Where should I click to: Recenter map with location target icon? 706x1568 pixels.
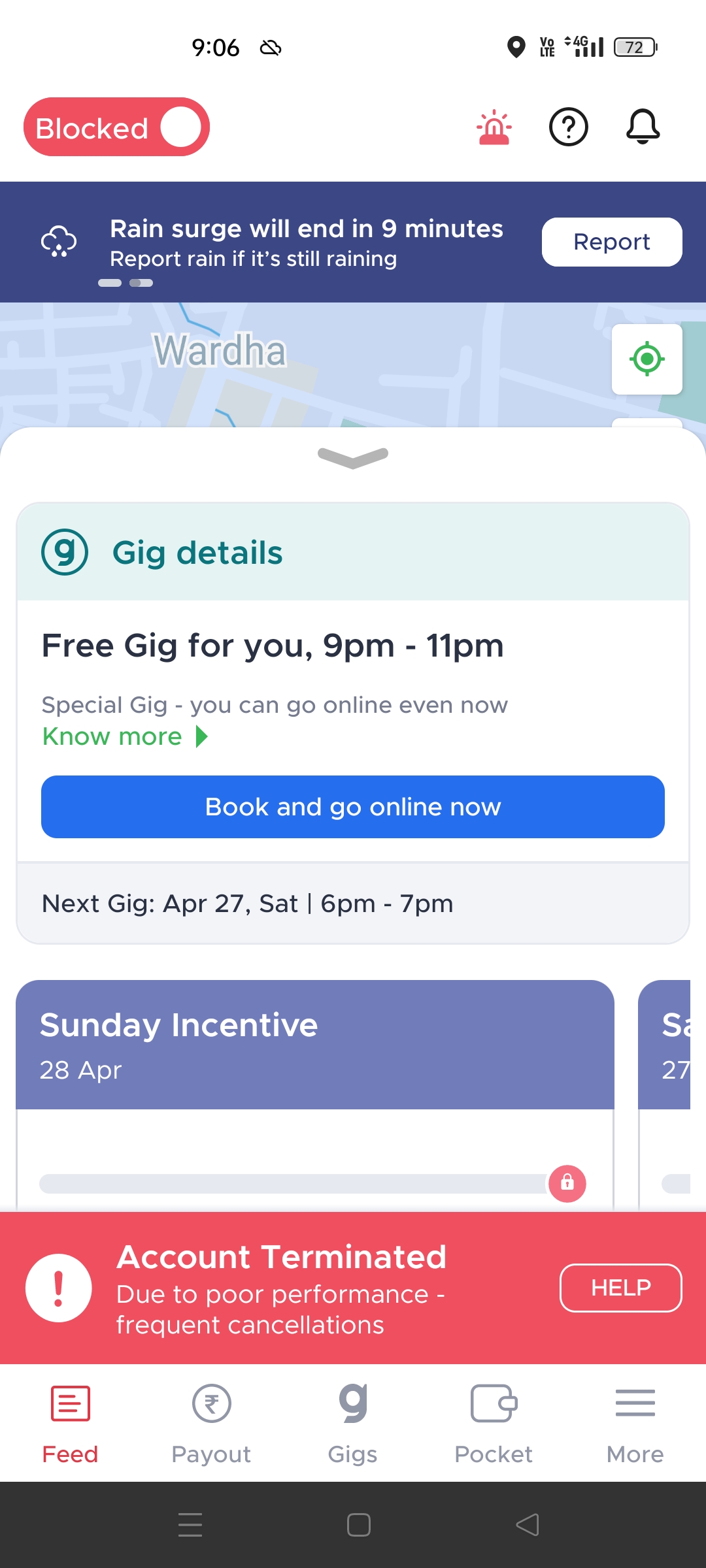click(x=647, y=359)
